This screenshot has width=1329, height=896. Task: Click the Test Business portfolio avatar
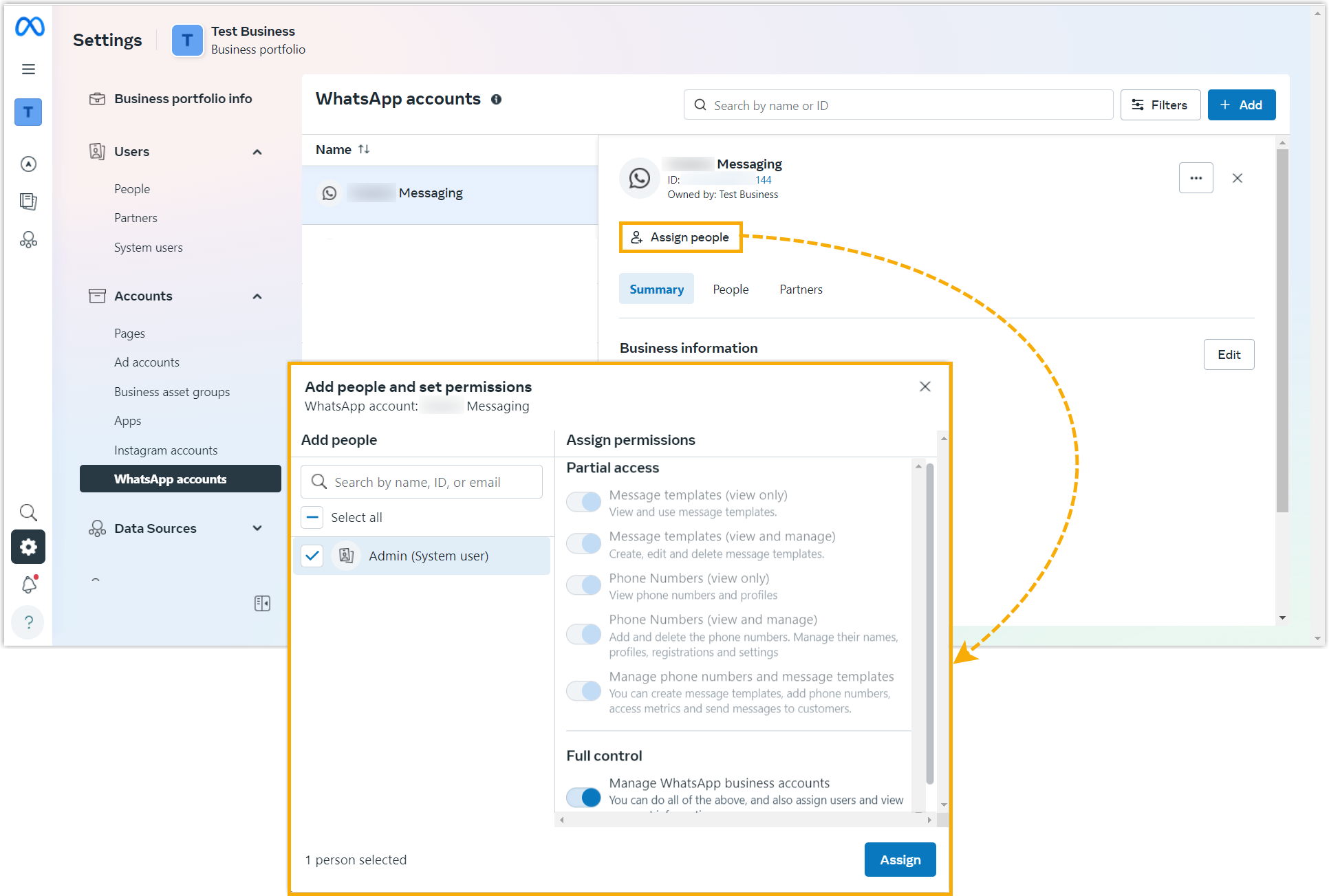pyautogui.click(x=187, y=40)
